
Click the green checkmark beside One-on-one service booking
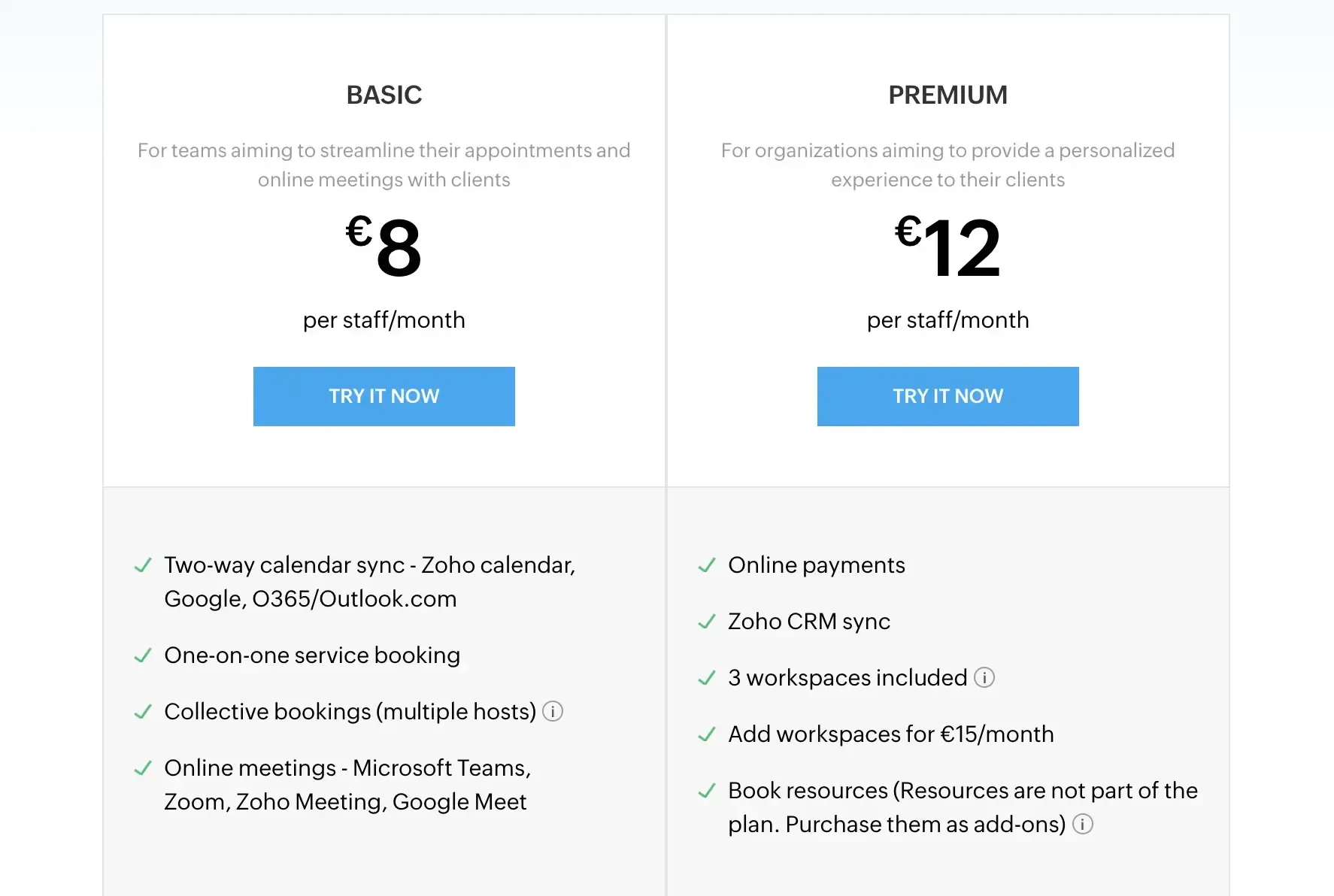143,655
